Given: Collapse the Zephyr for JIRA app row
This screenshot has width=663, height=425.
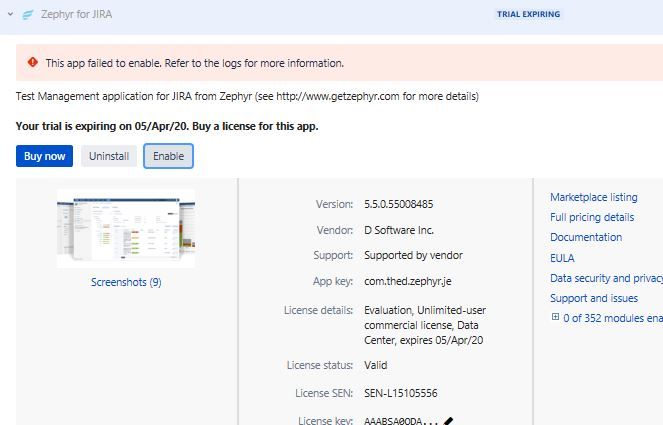Looking at the screenshot, I should tap(11, 14).
